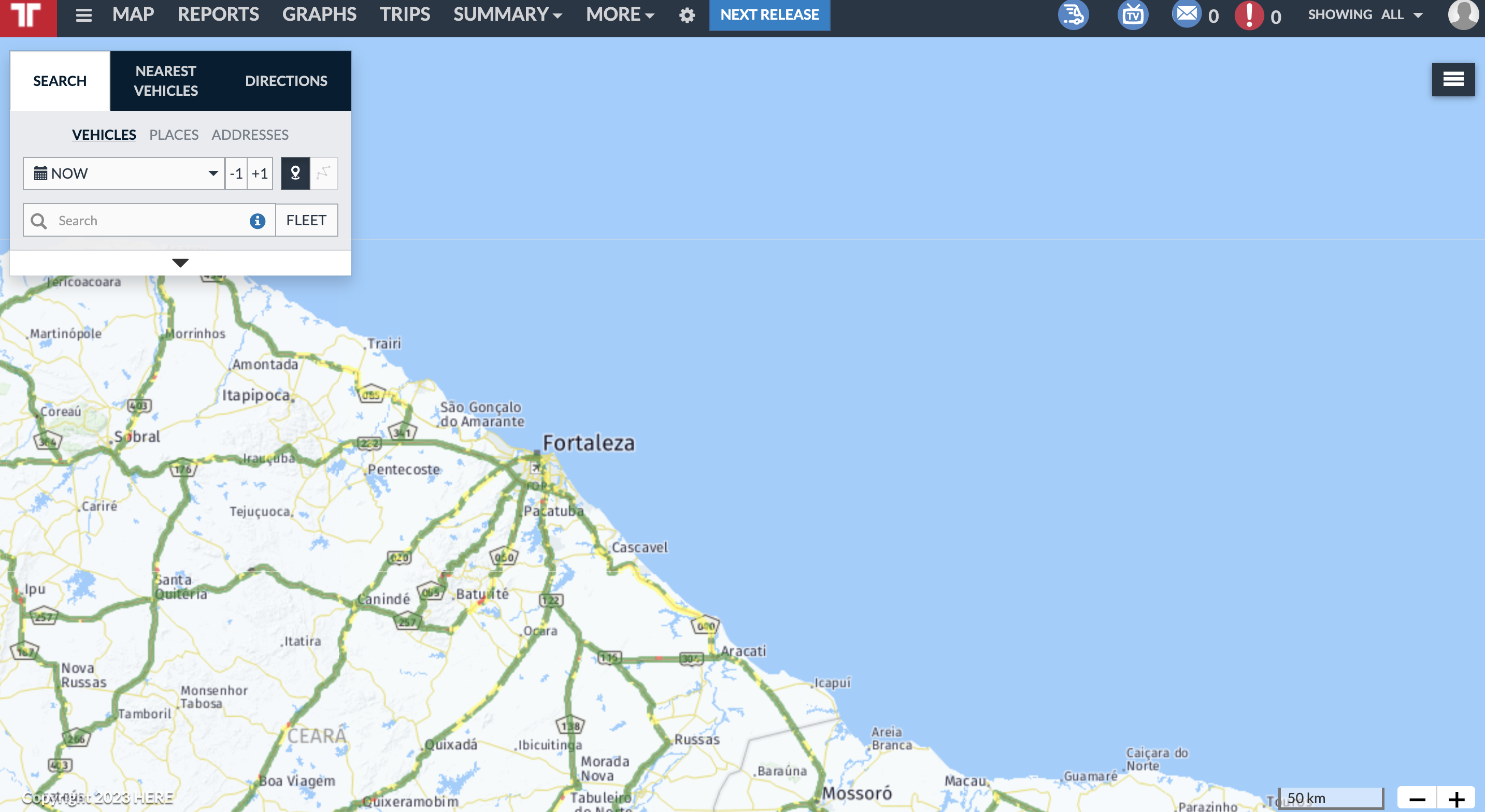Toggle the route trail view mode
Screen dimensions: 1485x812
[x=324, y=173]
